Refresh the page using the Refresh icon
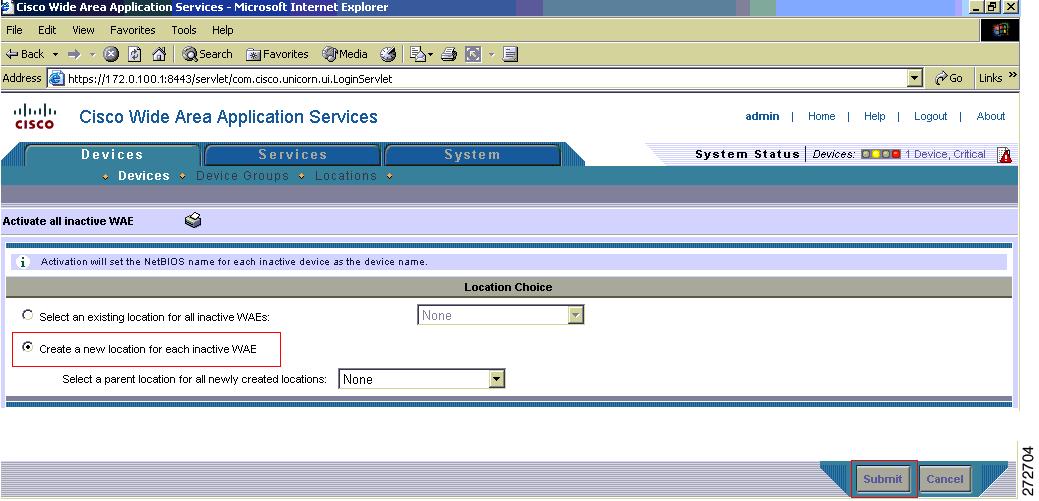The height and width of the screenshot is (501, 1039). (135, 54)
